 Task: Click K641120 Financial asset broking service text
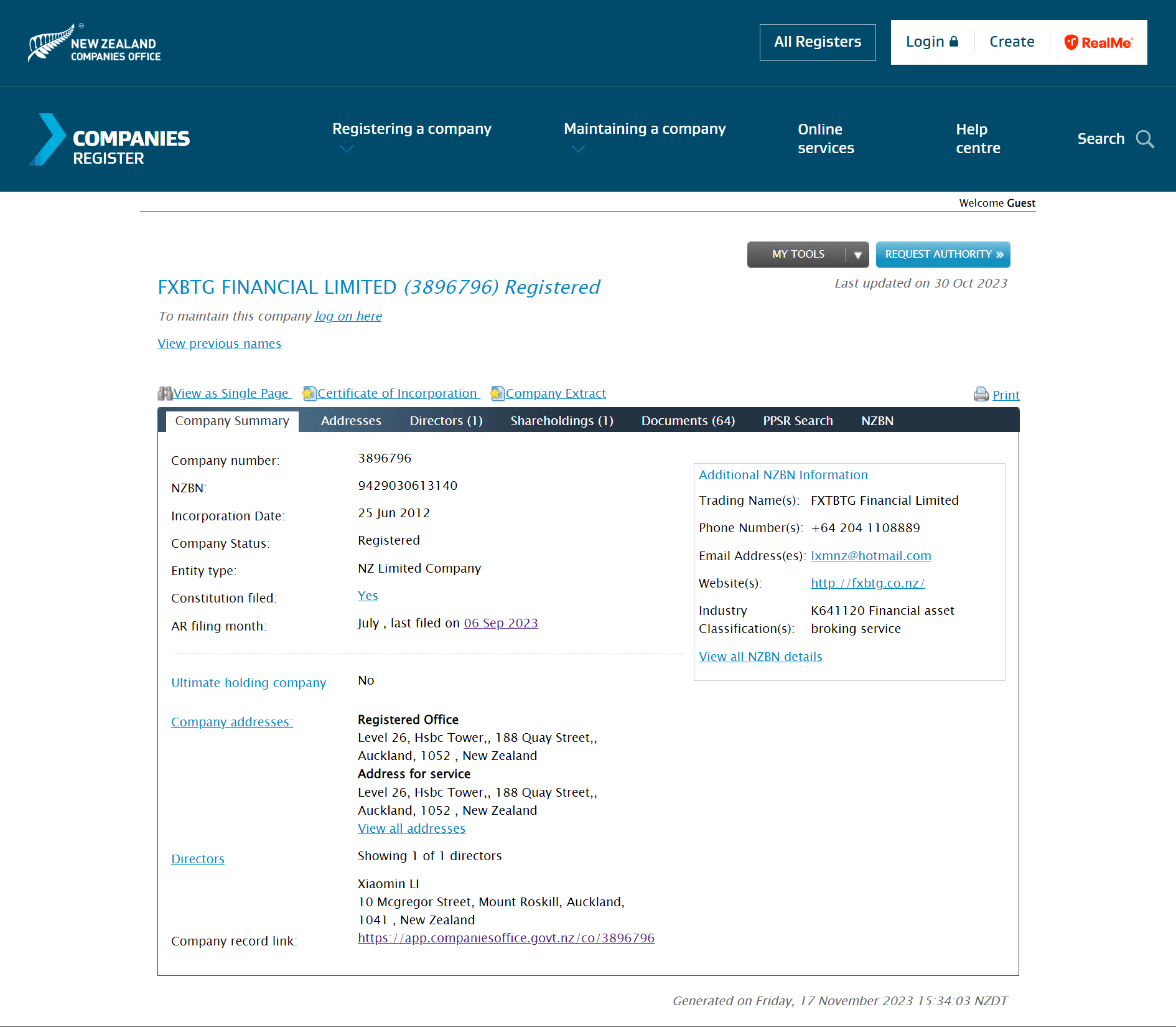[882, 619]
